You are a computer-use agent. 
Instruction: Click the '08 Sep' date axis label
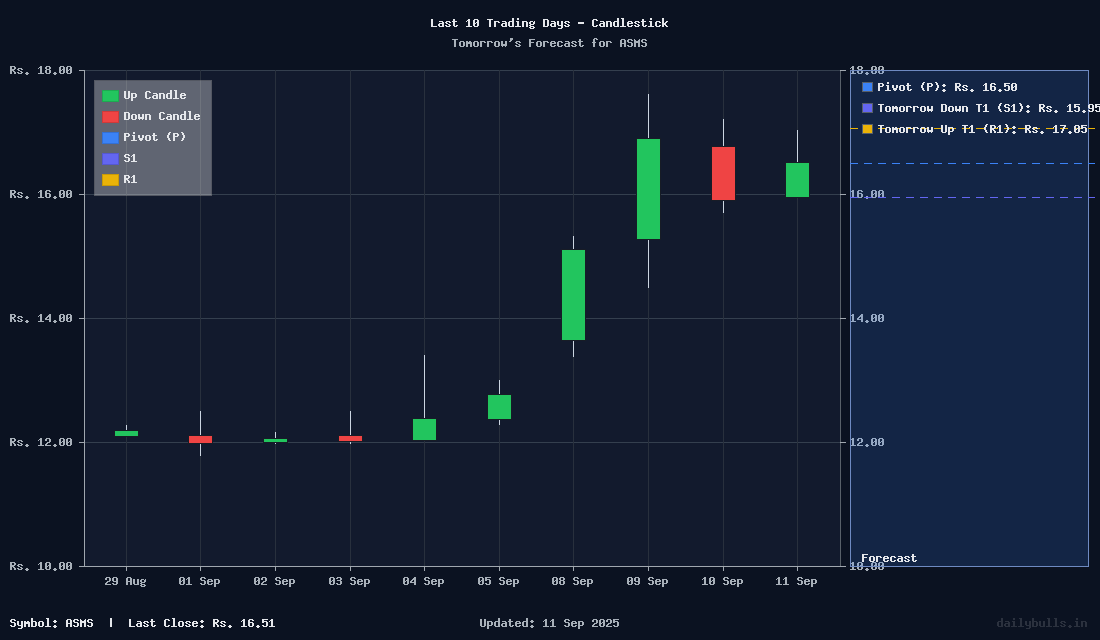[x=572, y=581]
